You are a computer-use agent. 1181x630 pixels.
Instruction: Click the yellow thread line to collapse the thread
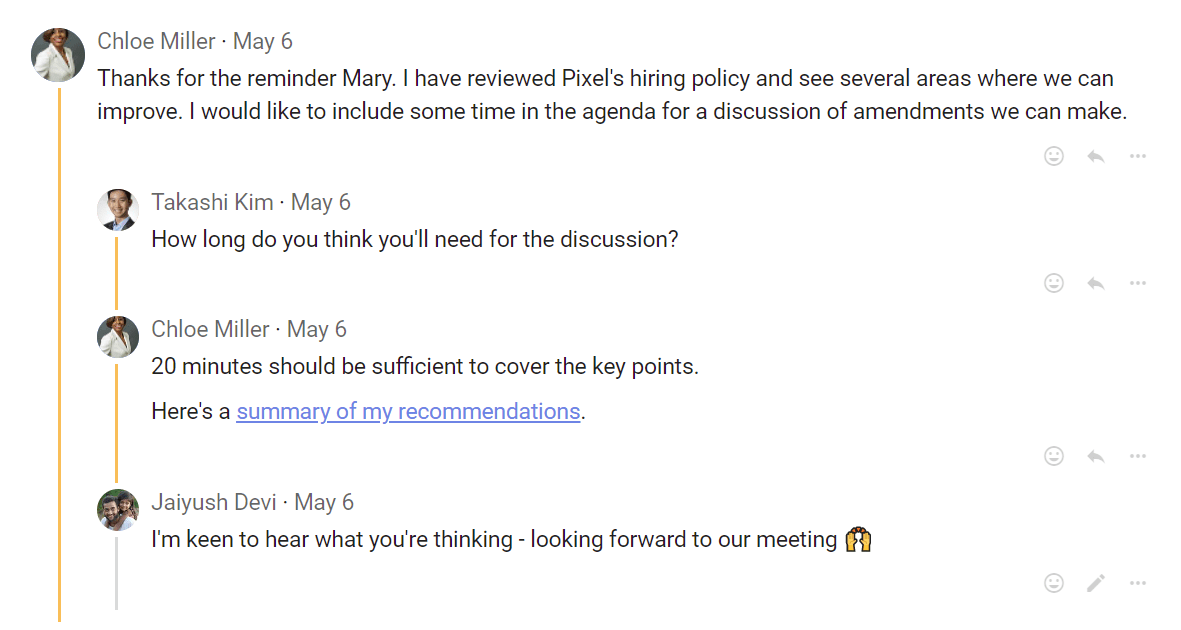pyautogui.click(x=59, y=350)
